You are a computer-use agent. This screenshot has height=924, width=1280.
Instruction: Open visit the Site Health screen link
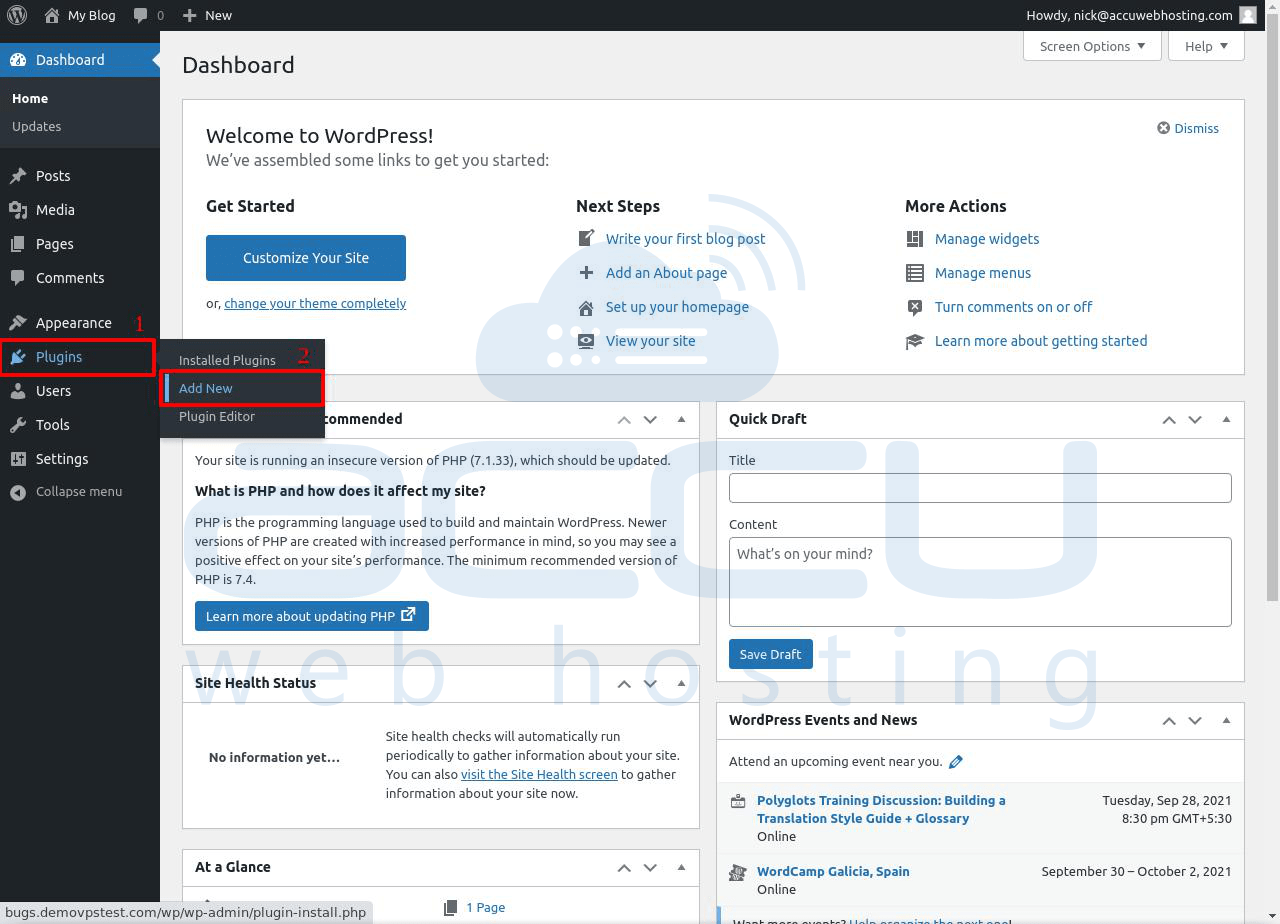539,774
